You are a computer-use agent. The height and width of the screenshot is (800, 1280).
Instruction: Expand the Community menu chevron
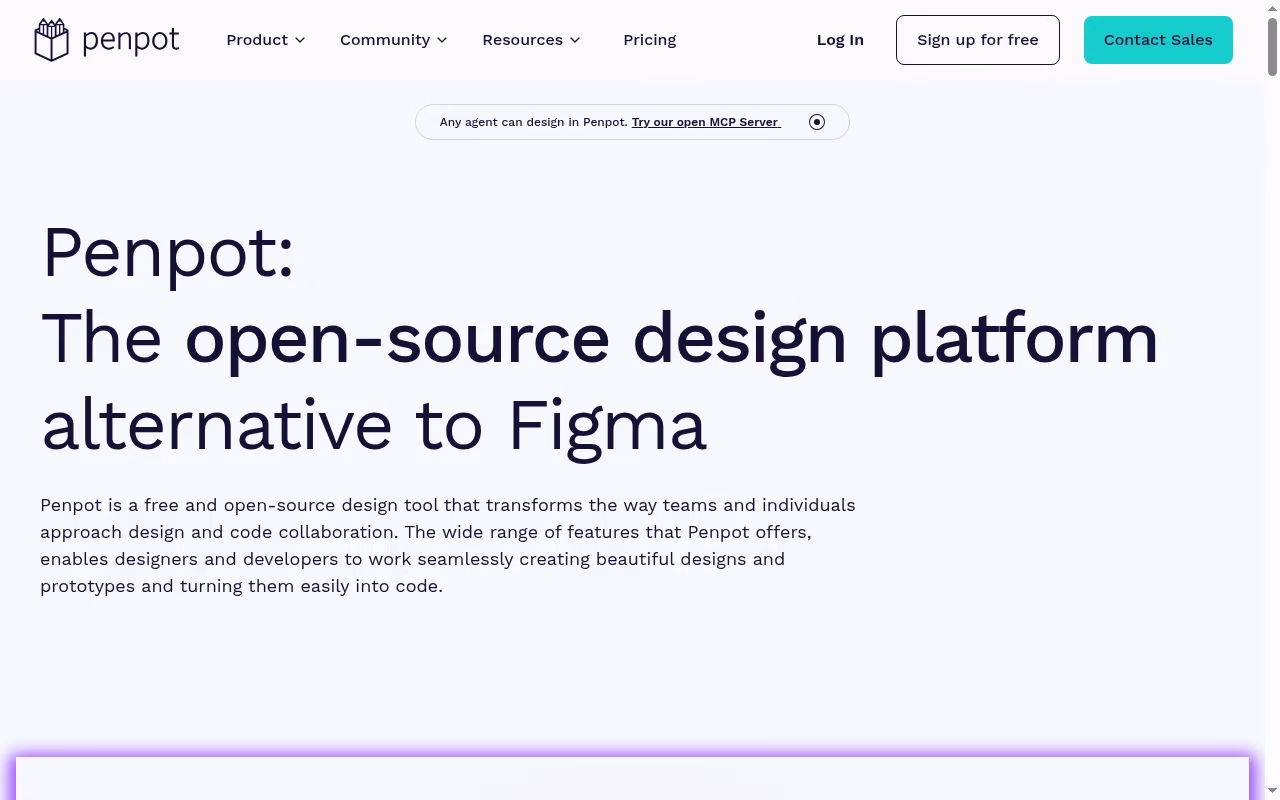(x=442, y=40)
